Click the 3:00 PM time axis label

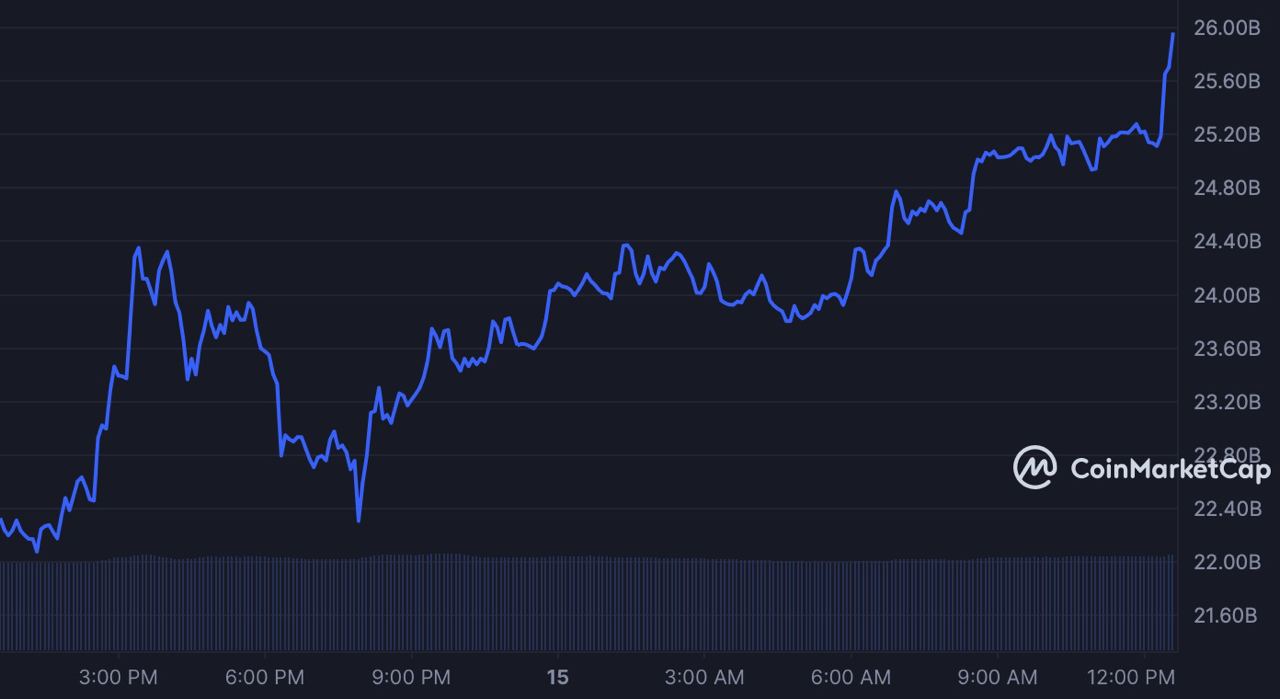(x=116, y=678)
